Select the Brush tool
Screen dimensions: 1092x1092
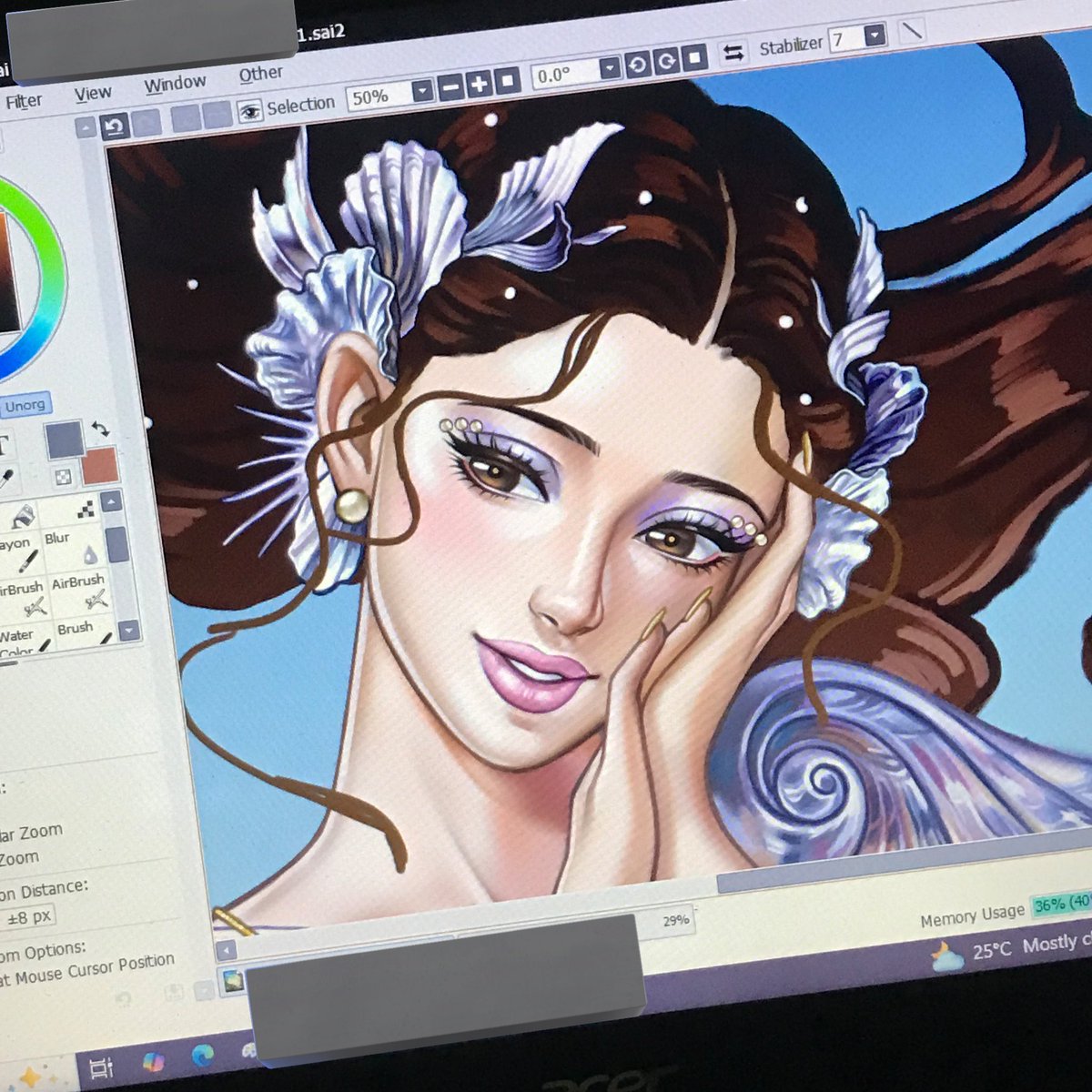(x=84, y=632)
